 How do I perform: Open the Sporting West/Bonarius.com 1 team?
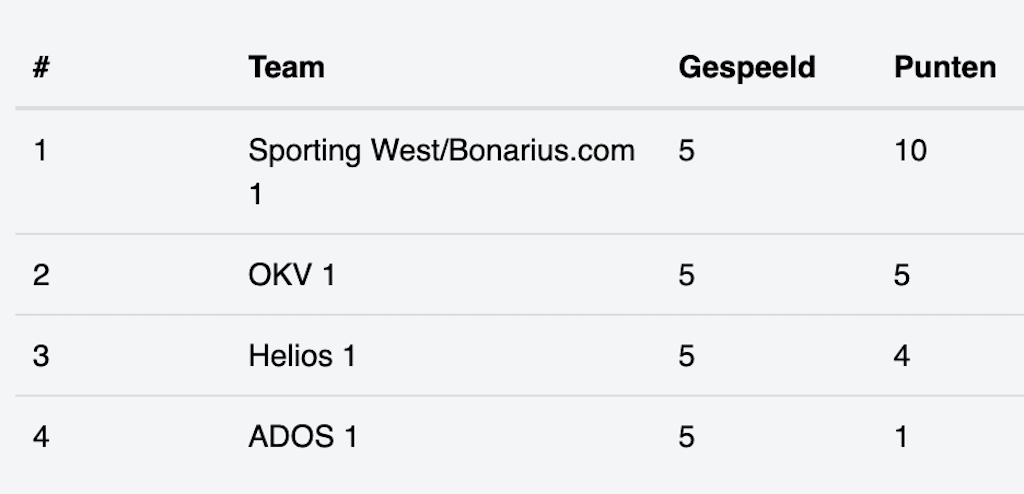pyautogui.click(x=441, y=152)
